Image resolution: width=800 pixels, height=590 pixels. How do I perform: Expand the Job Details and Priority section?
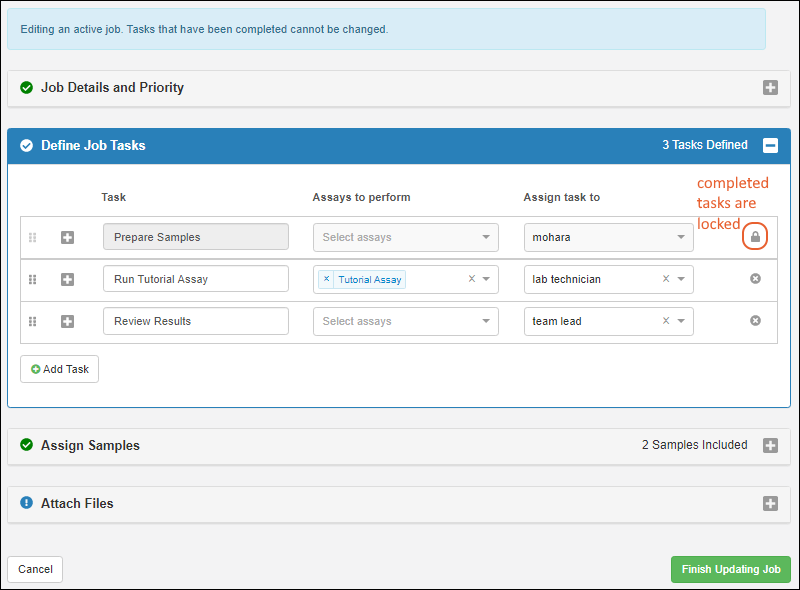(x=770, y=87)
